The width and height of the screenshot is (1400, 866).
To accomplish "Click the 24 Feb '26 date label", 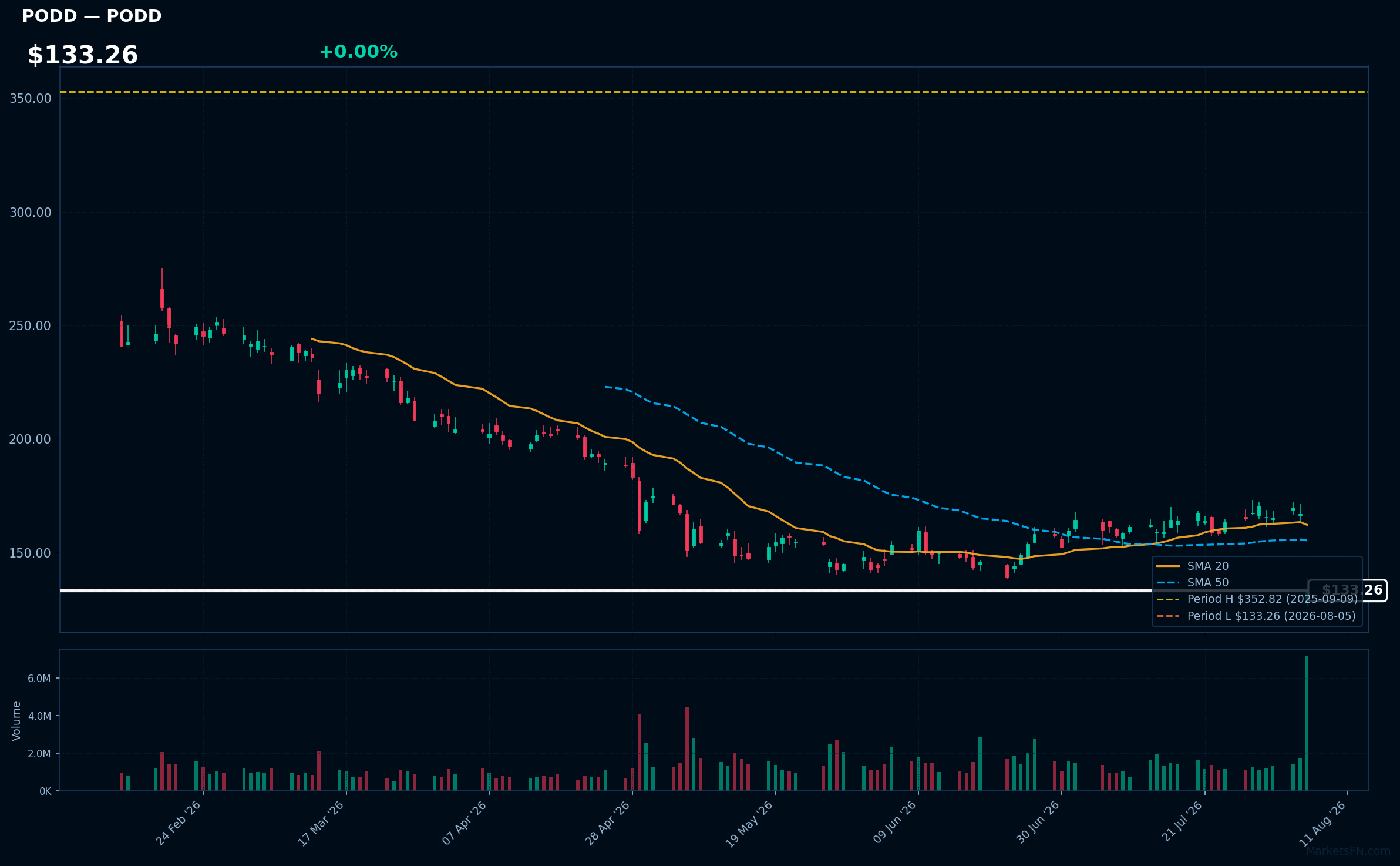I will click(x=179, y=824).
